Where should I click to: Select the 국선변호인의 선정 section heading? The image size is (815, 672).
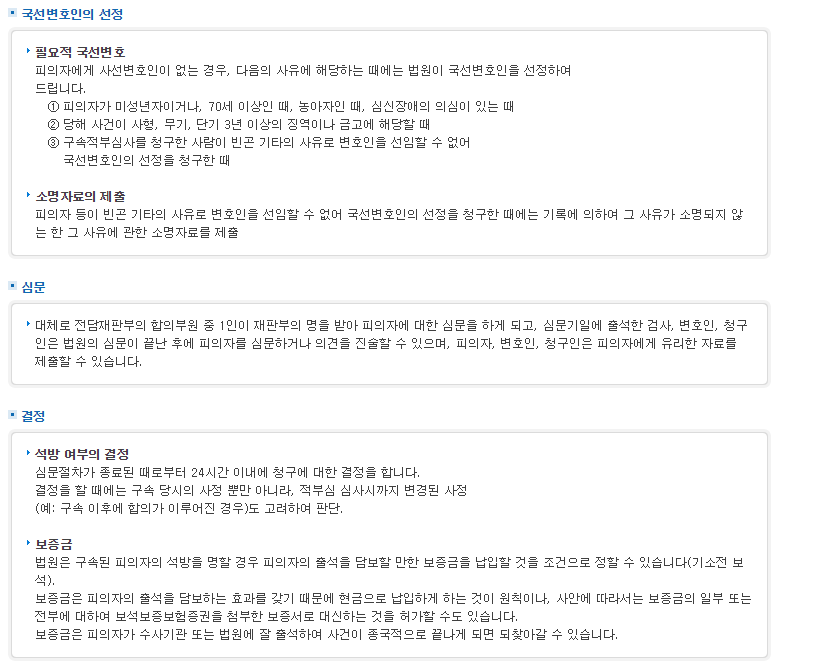(73, 15)
